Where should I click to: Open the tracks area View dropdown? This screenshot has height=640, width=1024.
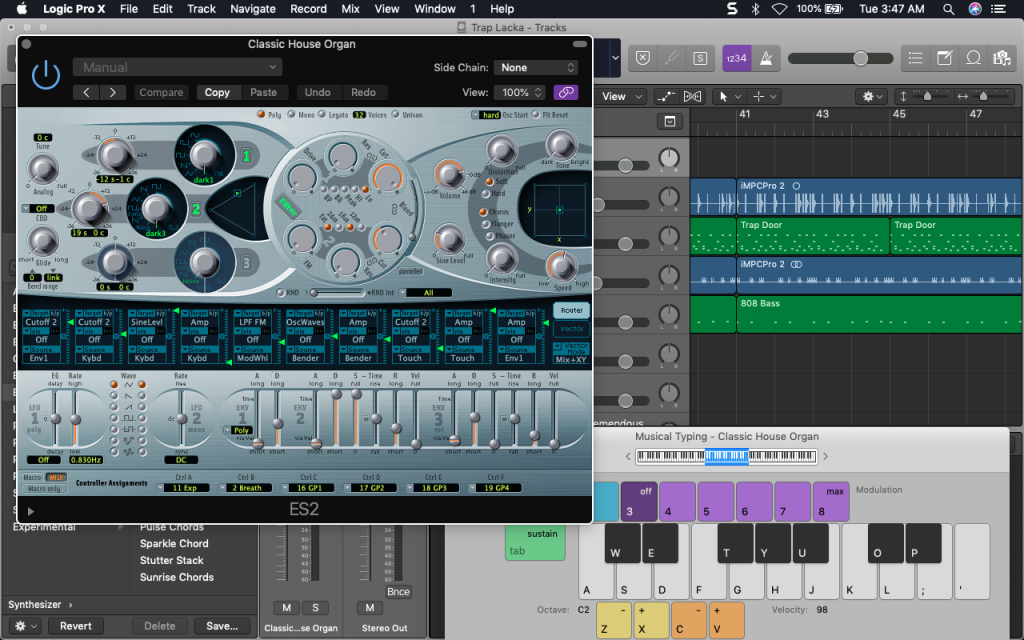coord(622,97)
